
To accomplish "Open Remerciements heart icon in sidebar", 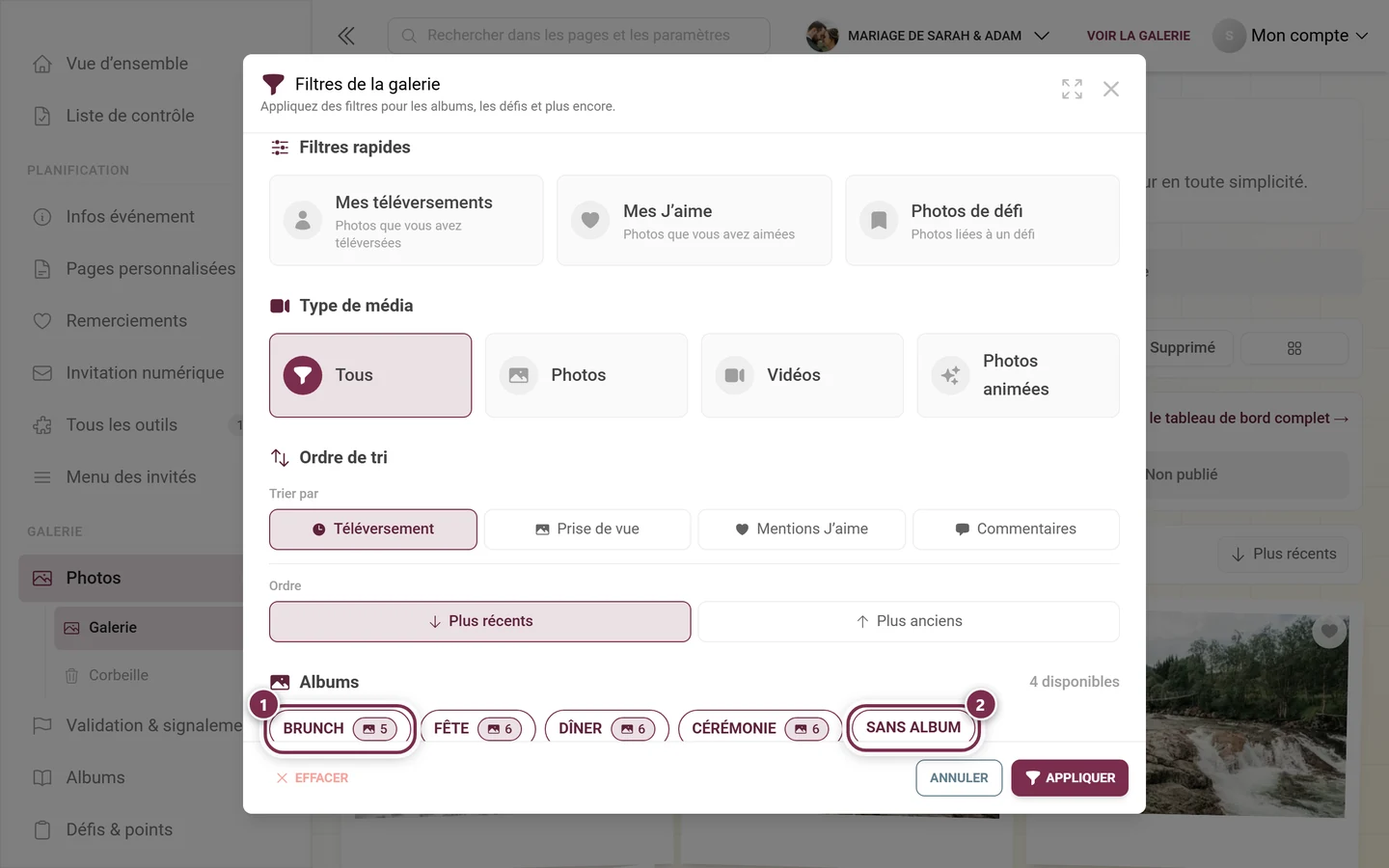I will click(42, 320).
